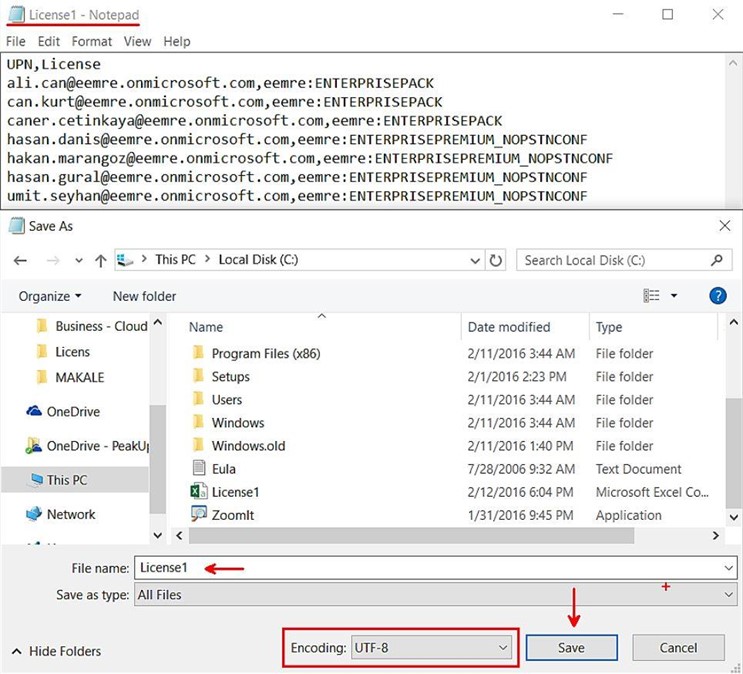The width and height of the screenshot is (743, 674).
Task: Click the Save button
Action: [x=571, y=648]
